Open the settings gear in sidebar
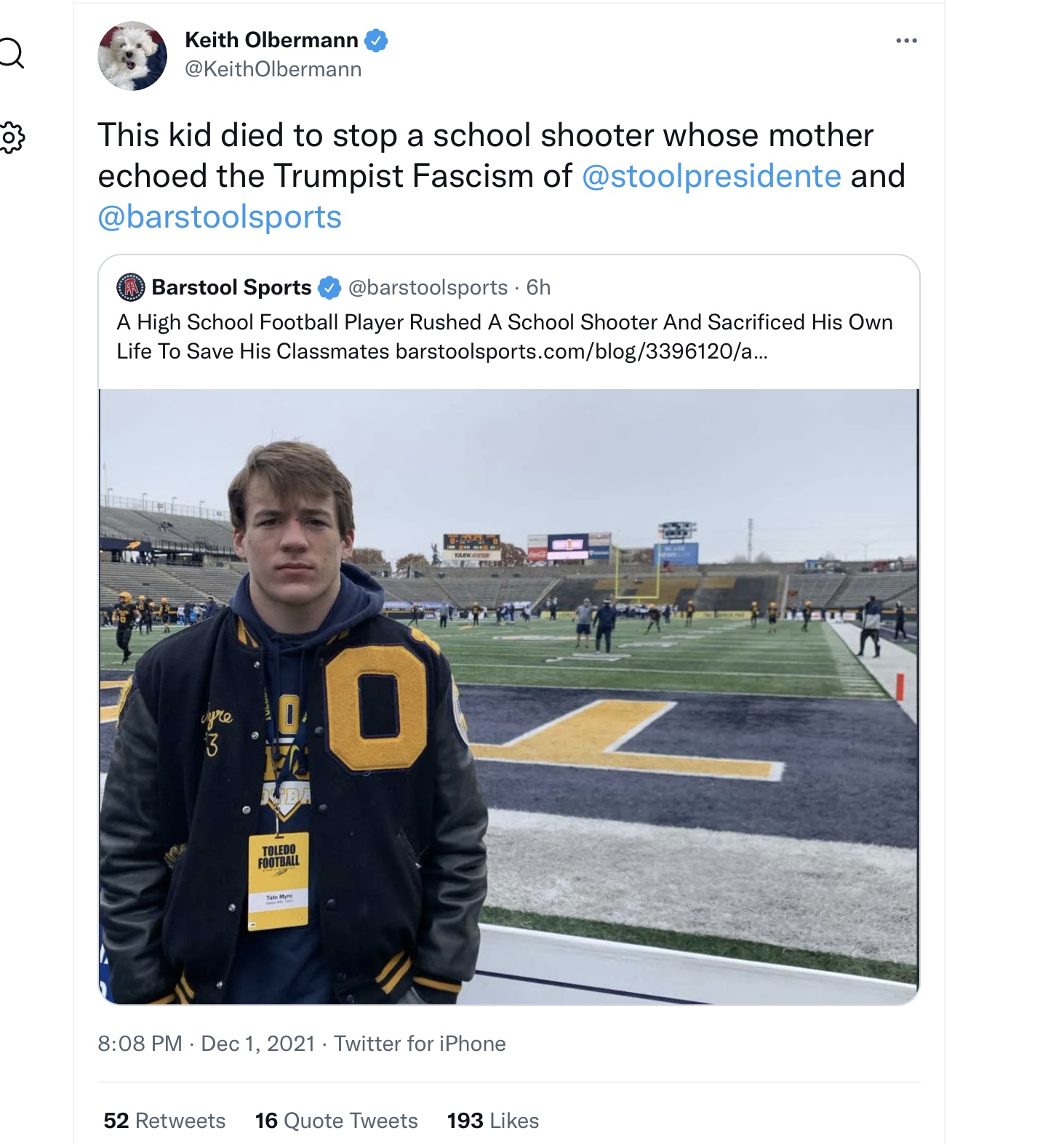1064x1144 pixels. coord(11,137)
